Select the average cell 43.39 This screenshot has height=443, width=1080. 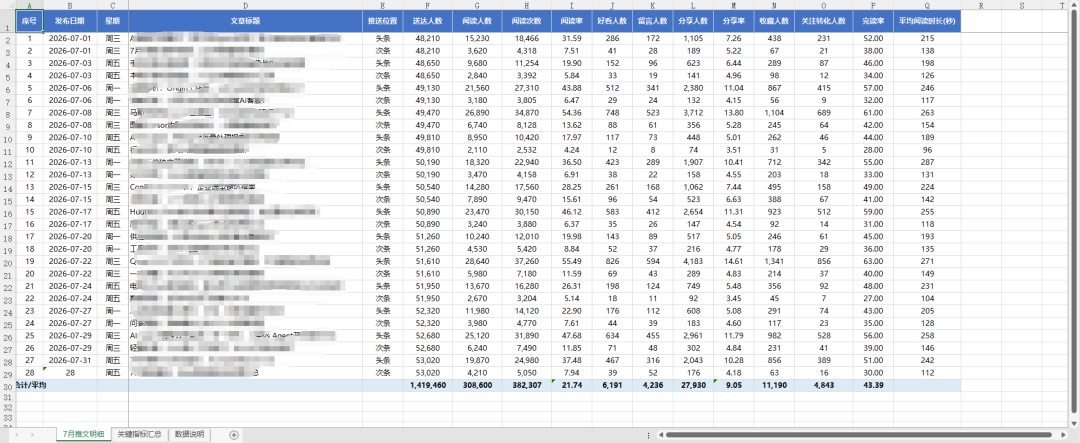click(873, 386)
